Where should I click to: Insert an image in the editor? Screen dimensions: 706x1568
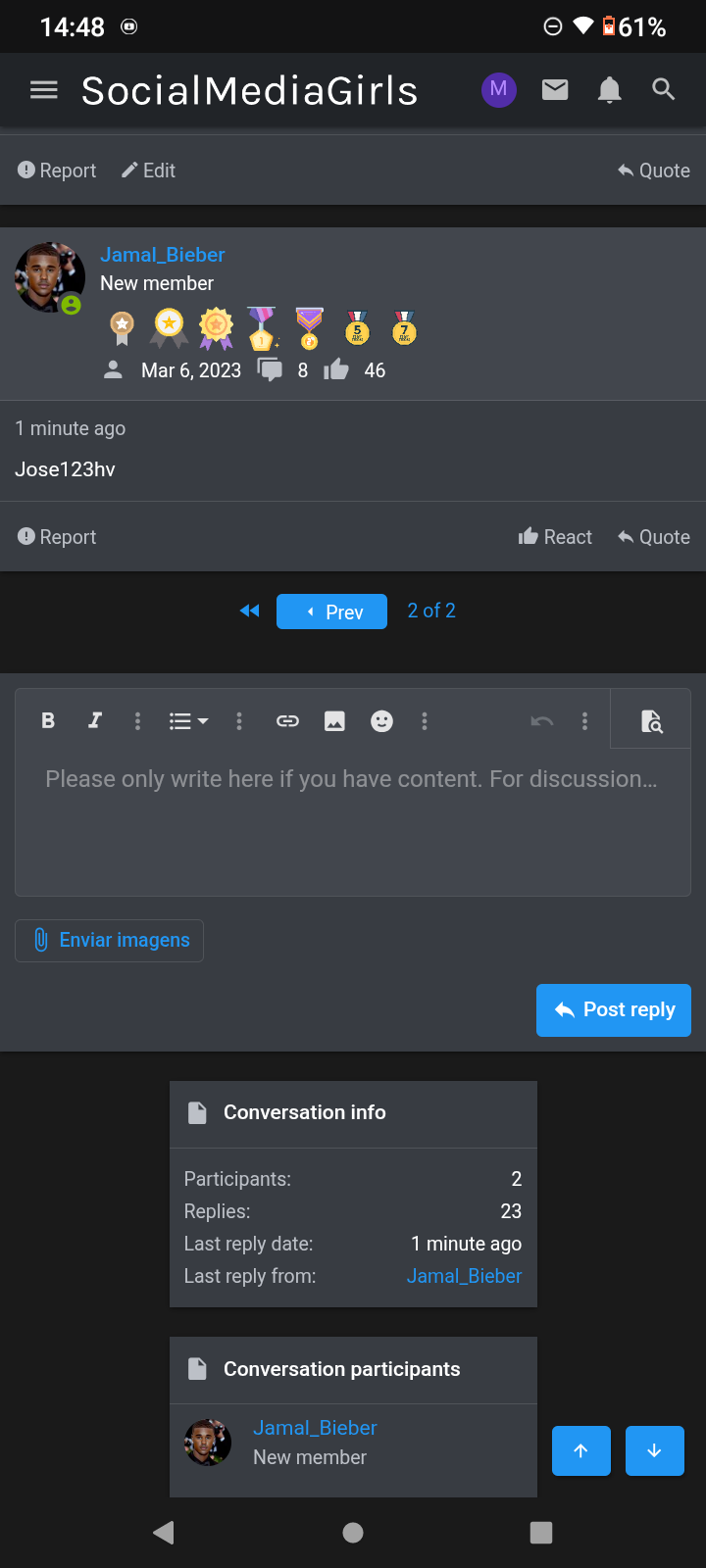coord(334,721)
